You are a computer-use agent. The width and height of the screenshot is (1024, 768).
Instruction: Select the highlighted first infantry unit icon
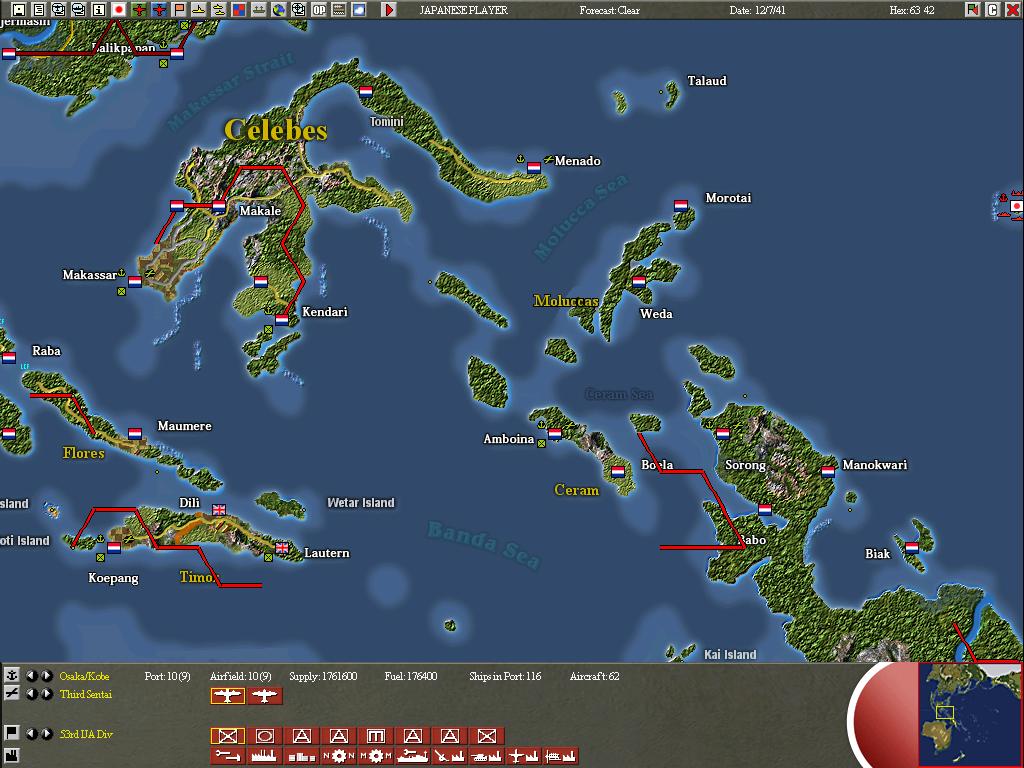click(227, 736)
